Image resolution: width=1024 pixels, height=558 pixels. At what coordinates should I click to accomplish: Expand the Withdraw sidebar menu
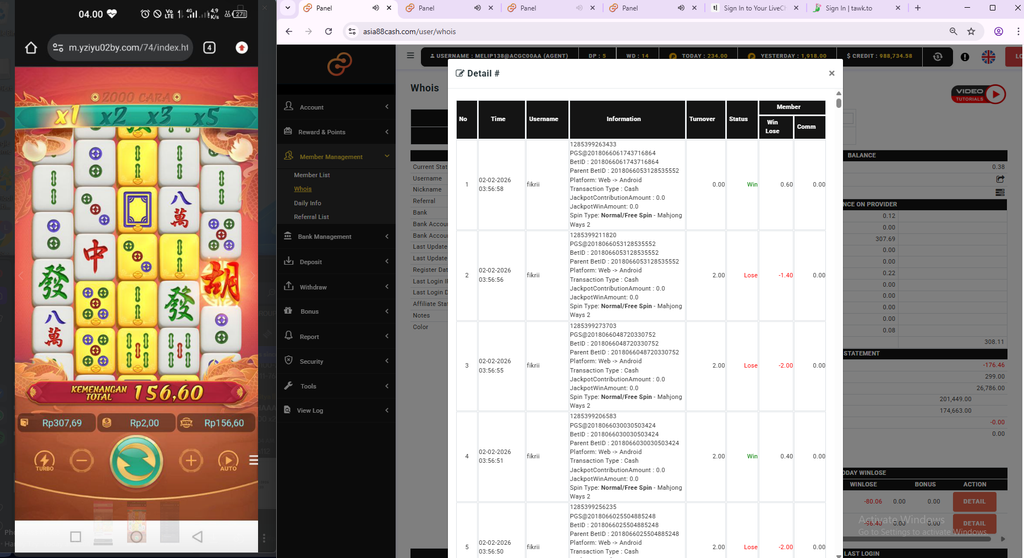337,287
